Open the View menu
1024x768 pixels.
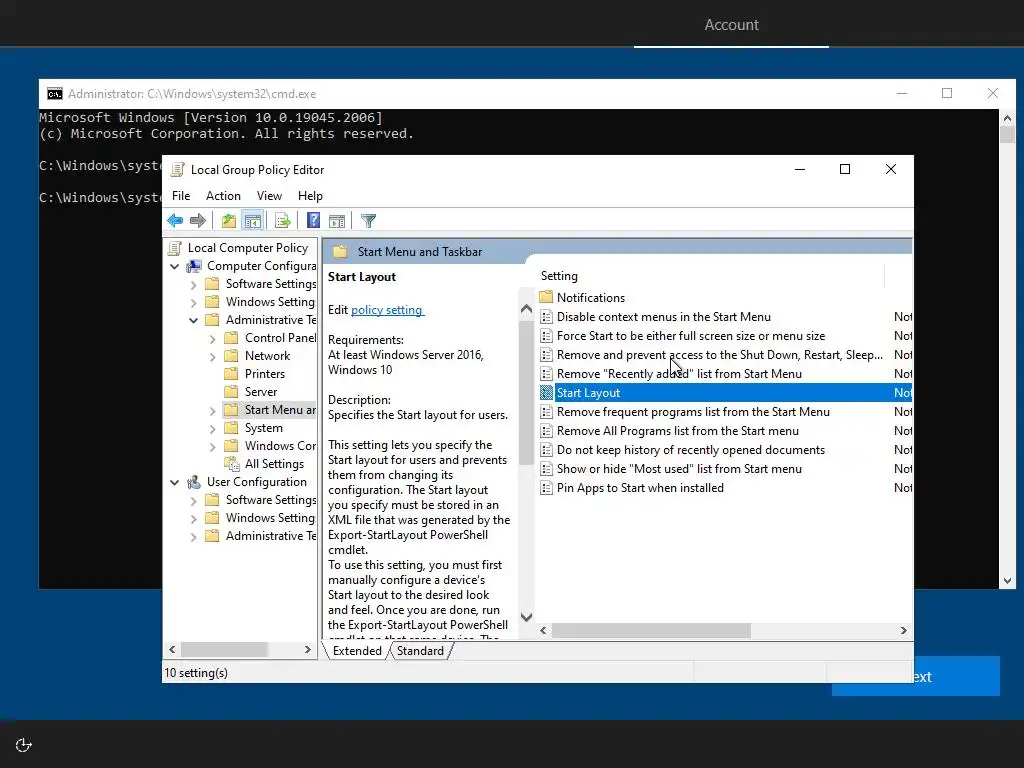269,196
